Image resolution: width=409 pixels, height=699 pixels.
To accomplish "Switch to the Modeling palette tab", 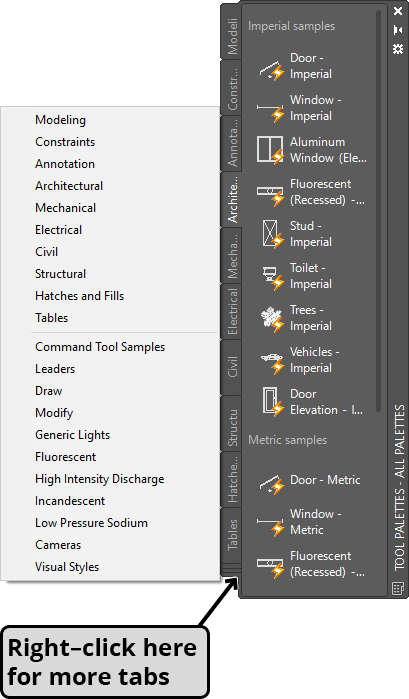I will (231, 33).
